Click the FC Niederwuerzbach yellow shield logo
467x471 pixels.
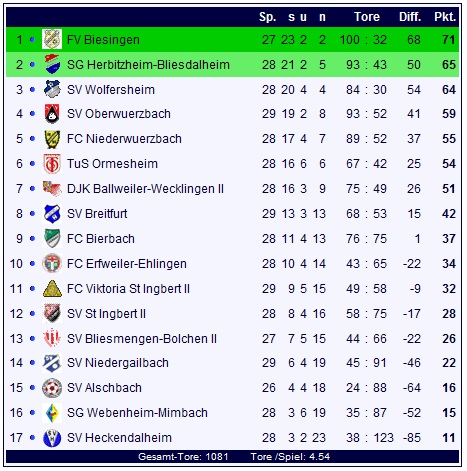pyautogui.click(x=52, y=139)
